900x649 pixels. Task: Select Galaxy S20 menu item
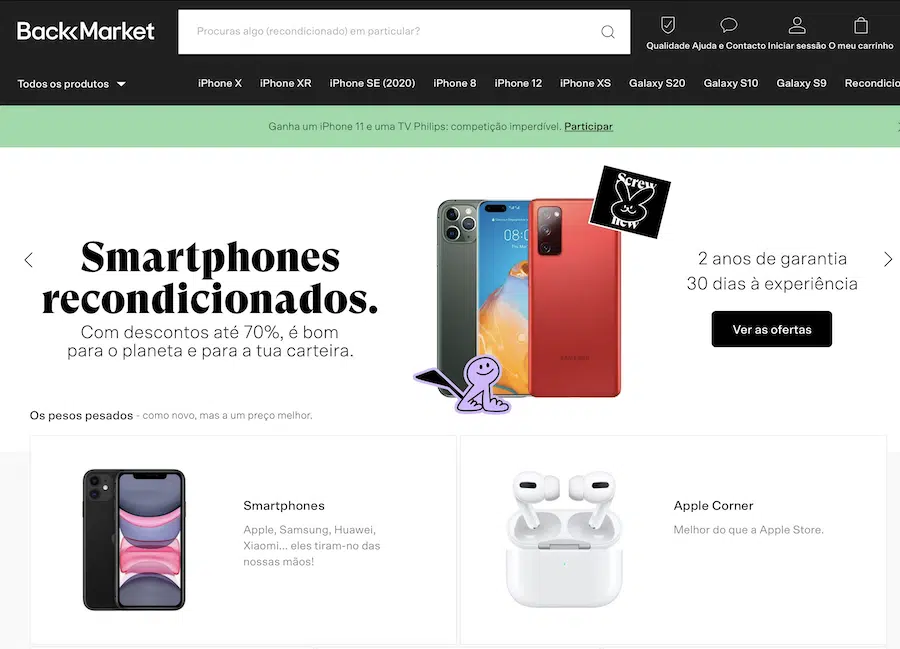click(657, 83)
